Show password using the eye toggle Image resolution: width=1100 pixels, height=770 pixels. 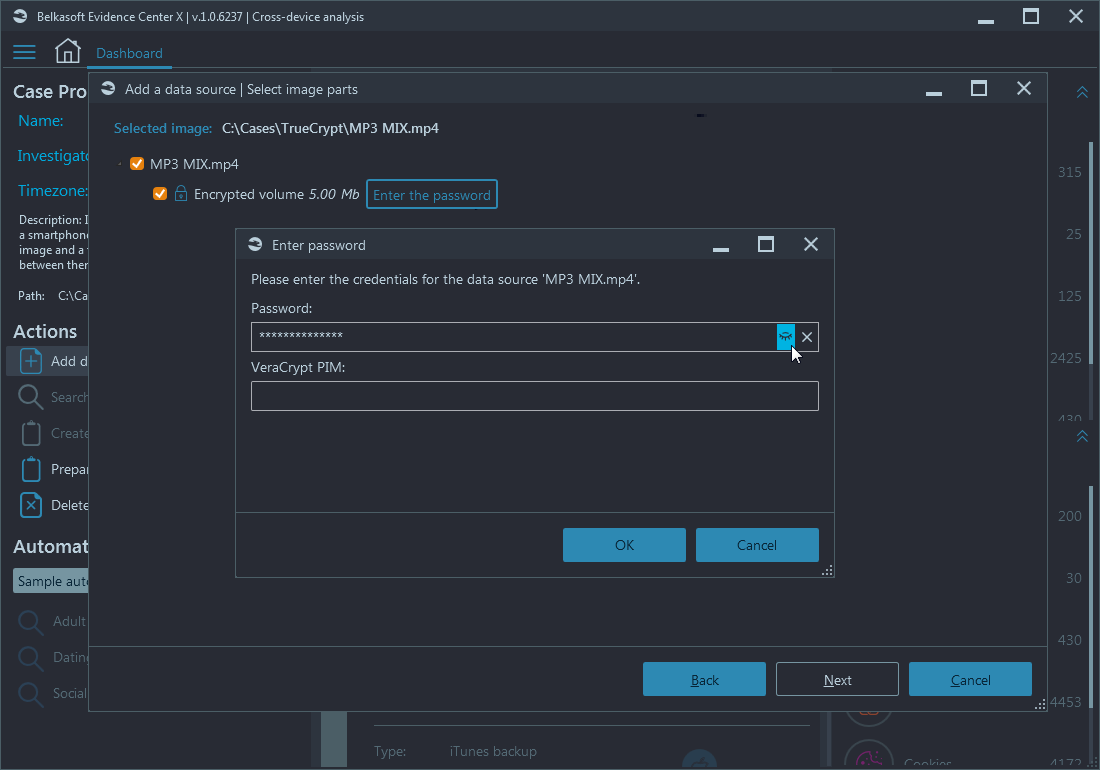click(x=786, y=337)
